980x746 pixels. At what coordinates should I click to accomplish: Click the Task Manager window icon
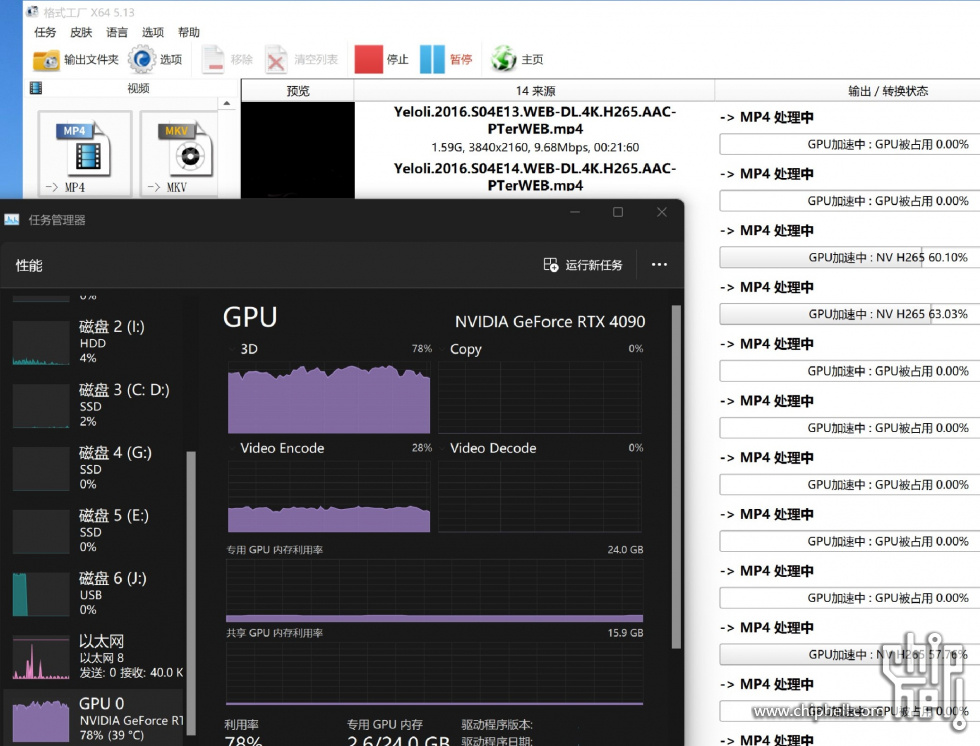coord(11,219)
